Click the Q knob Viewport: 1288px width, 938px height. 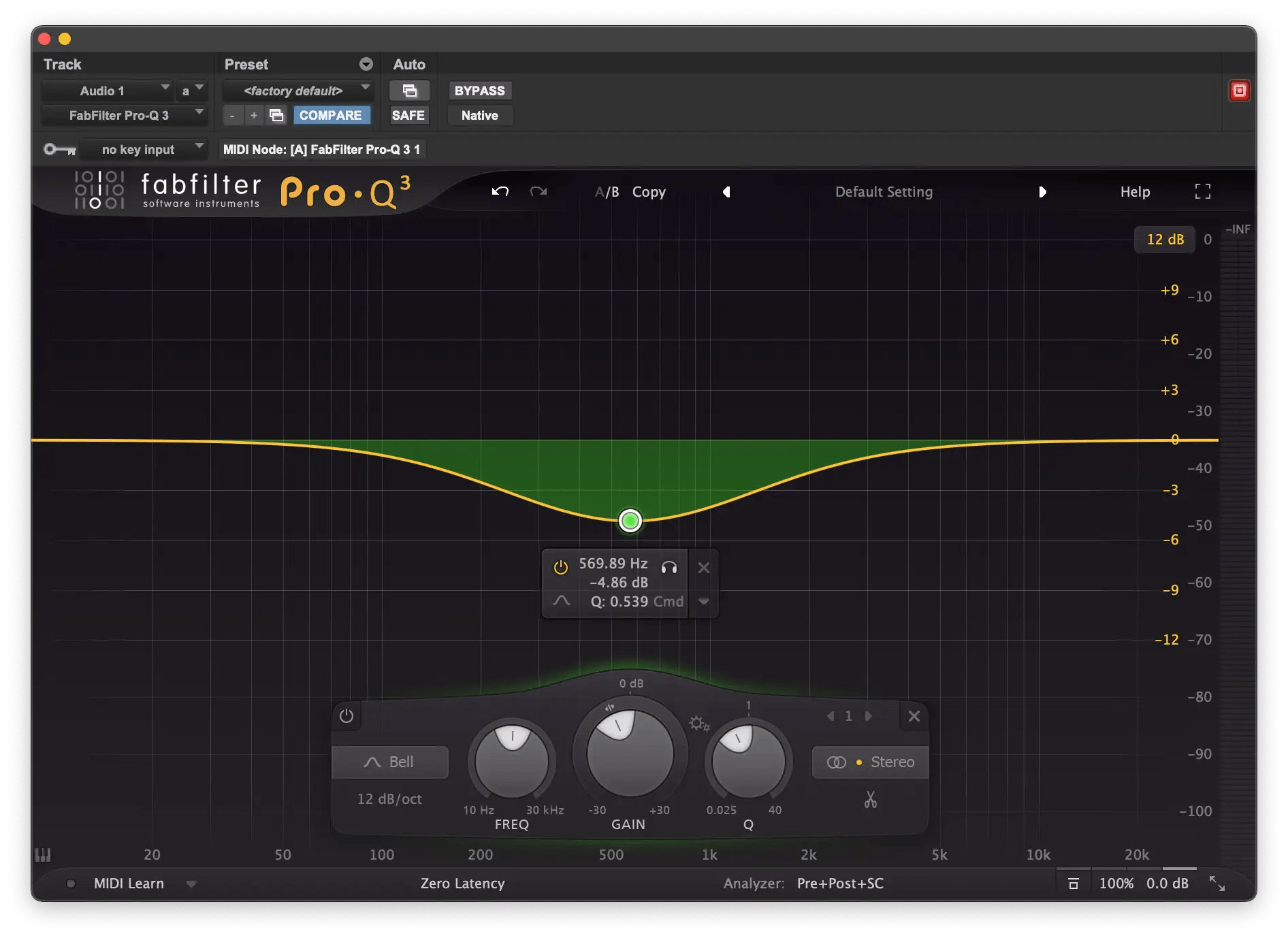click(x=748, y=761)
